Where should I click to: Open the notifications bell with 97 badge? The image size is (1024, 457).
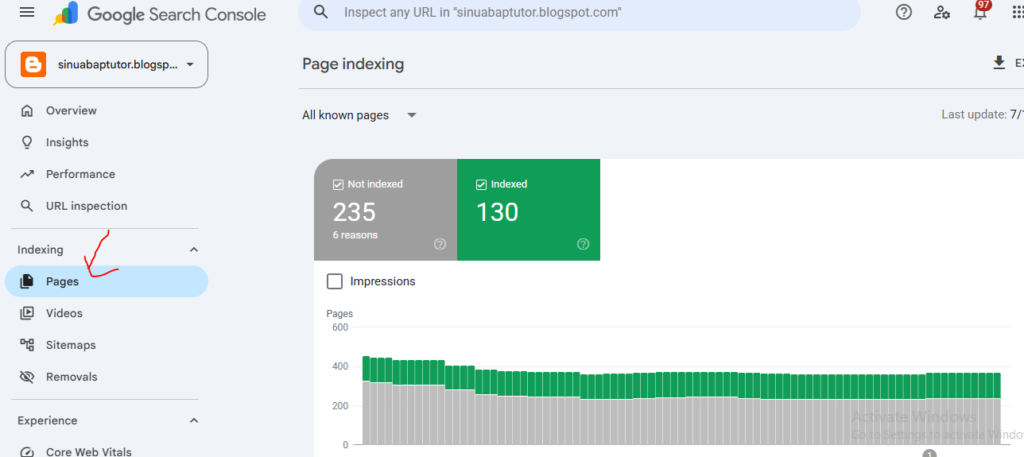tap(981, 10)
